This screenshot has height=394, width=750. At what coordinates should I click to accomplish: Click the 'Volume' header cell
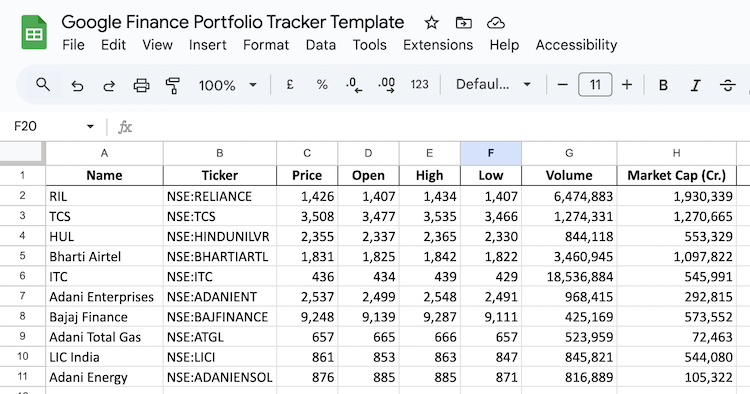coord(569,175)
